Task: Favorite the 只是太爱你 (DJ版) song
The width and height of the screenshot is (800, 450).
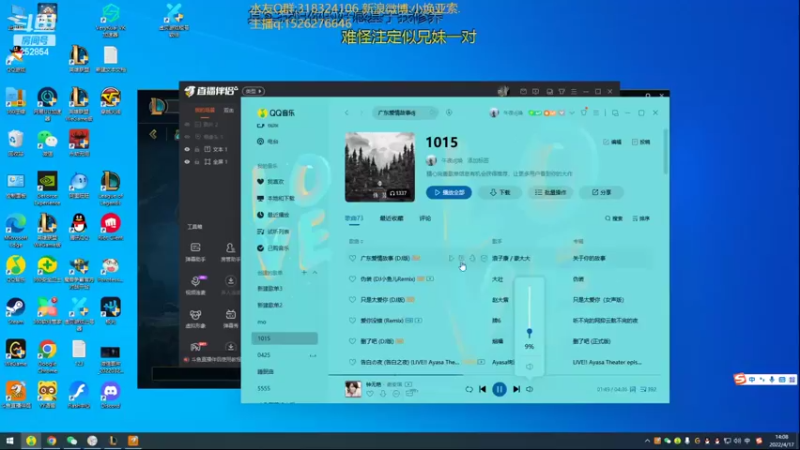Action: click(x=352, y=299)
